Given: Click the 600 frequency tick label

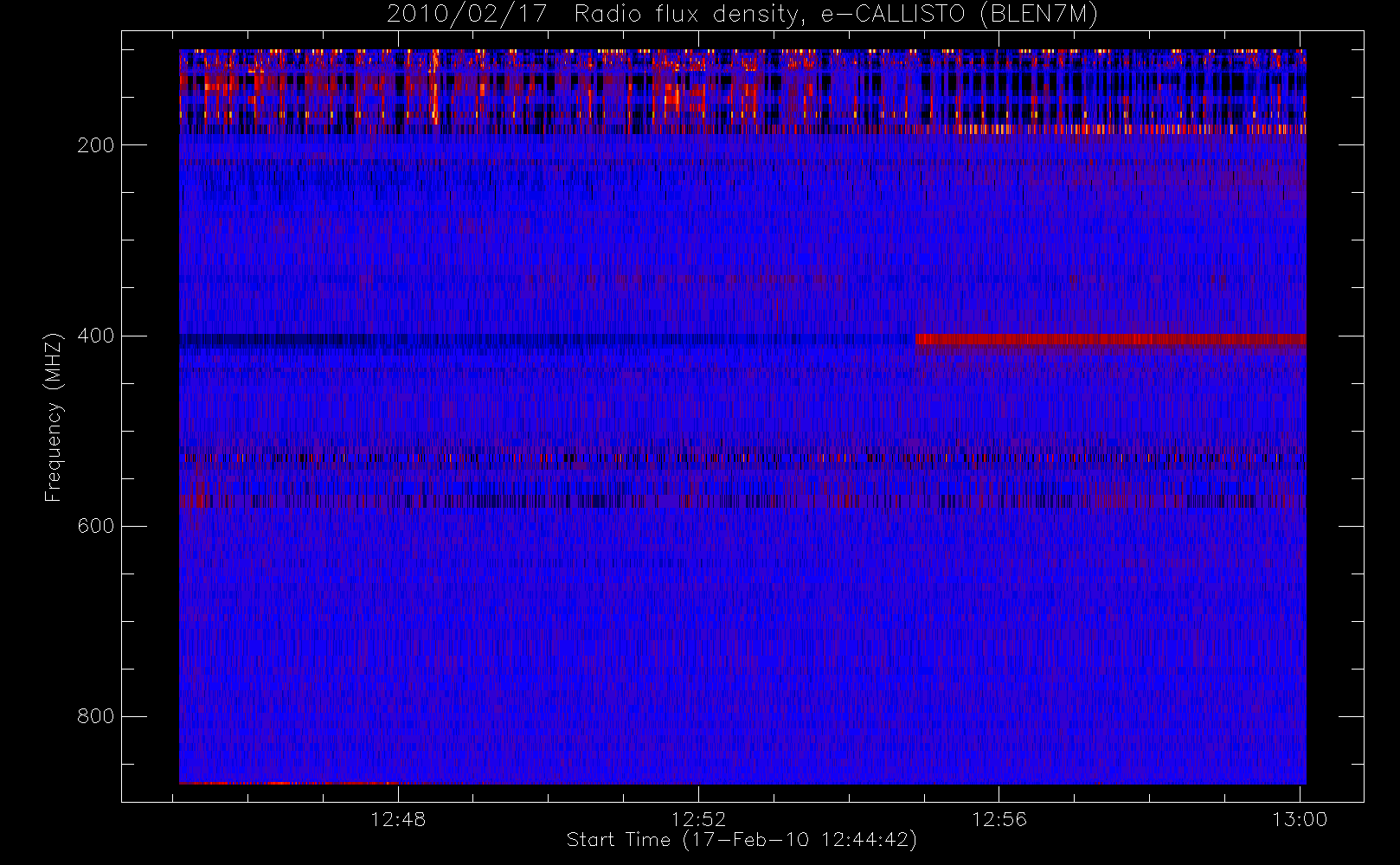Looking at the screenshot, I should [x=96, y=526].
